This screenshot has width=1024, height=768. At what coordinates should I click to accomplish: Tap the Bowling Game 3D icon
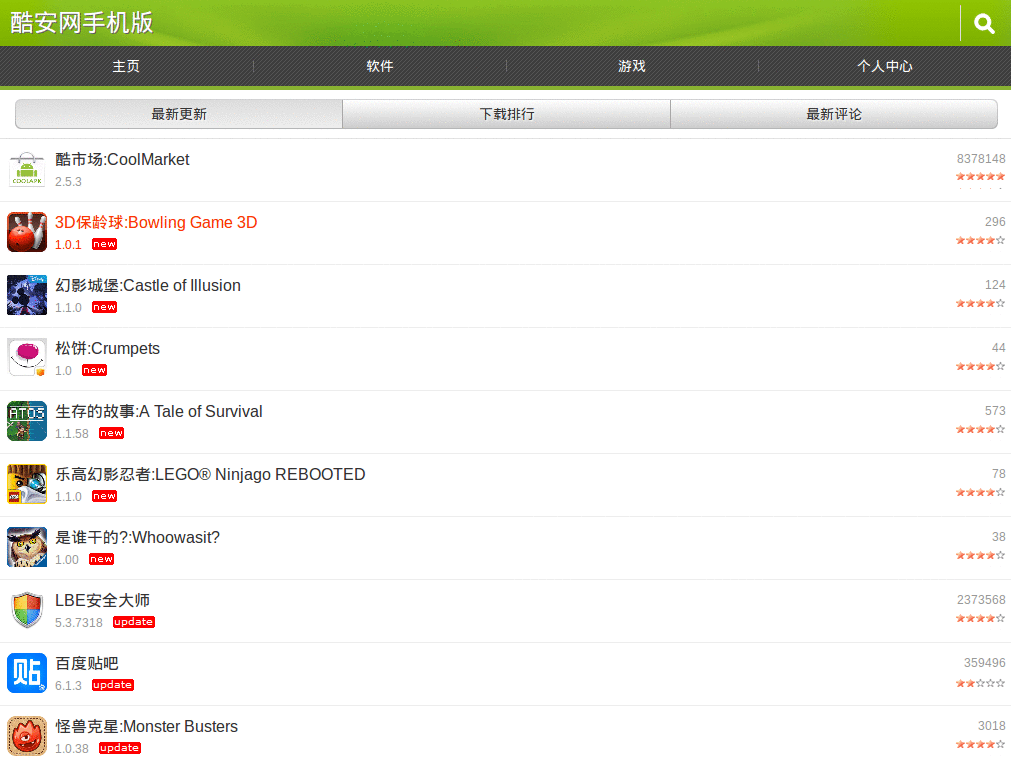point(27,232)
